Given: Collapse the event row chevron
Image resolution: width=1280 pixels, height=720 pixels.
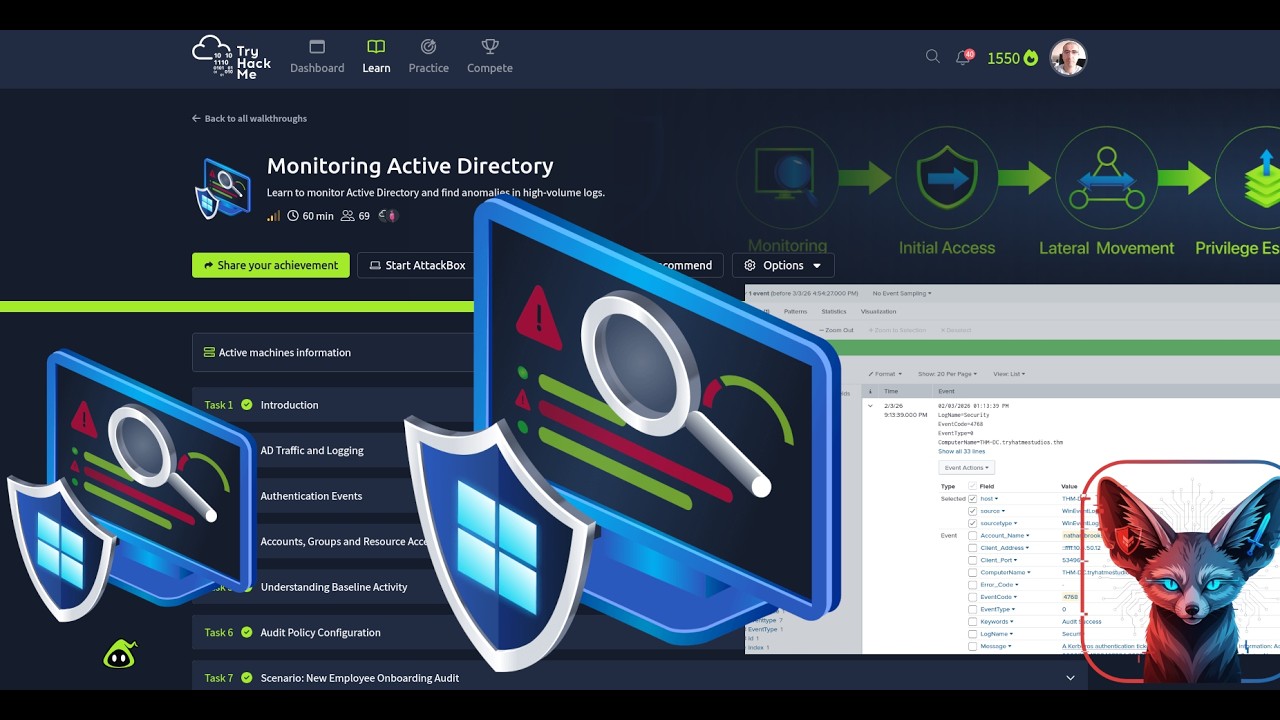Looking at the screenshot, I should (x=870, y=406).
